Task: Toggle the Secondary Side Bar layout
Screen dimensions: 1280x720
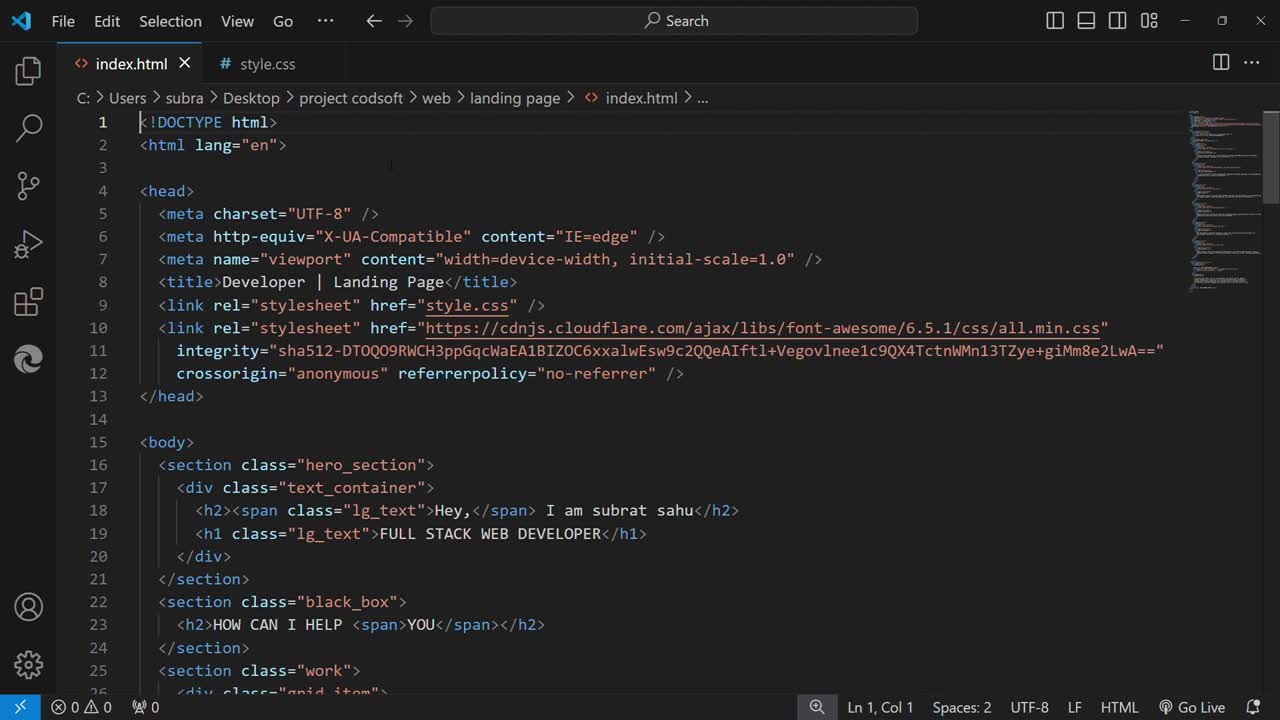Action: (x=1118, y=21)
